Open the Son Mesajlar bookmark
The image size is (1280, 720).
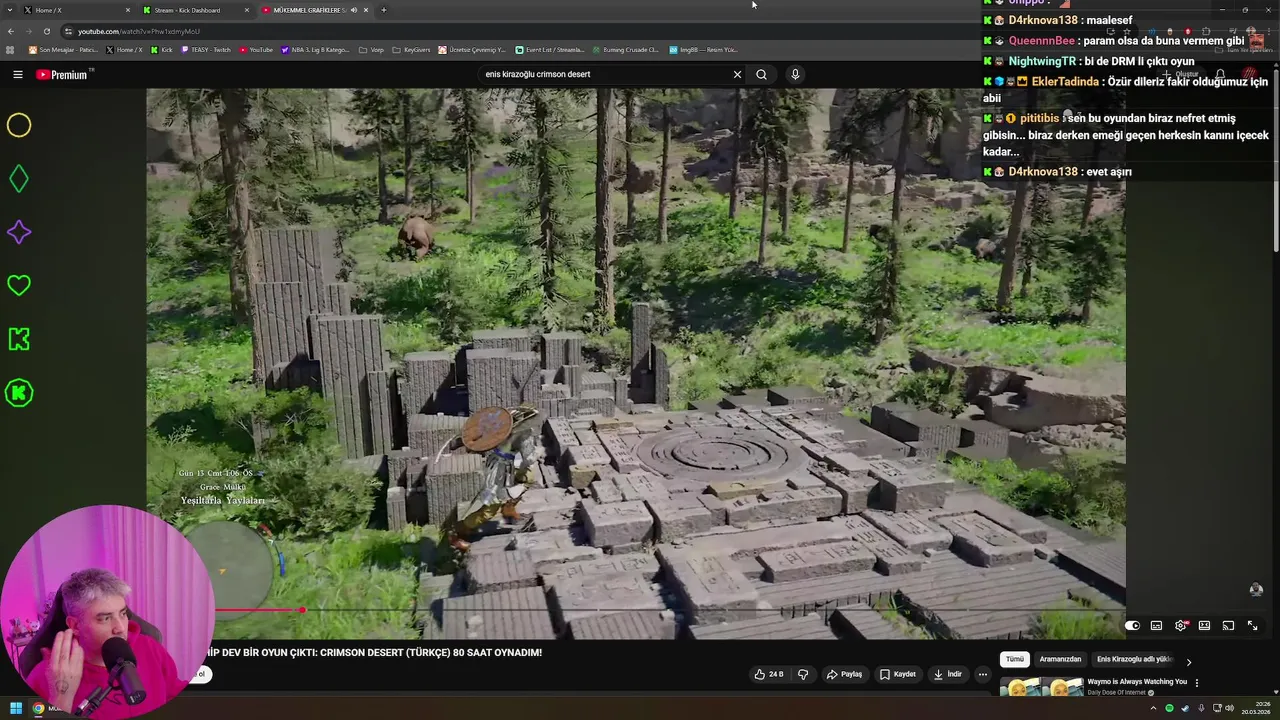pyautogui.click(x=63, y=49)
